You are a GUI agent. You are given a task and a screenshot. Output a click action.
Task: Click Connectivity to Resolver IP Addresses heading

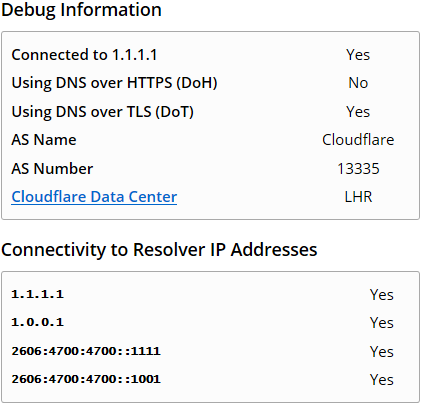tap(159, 249)
